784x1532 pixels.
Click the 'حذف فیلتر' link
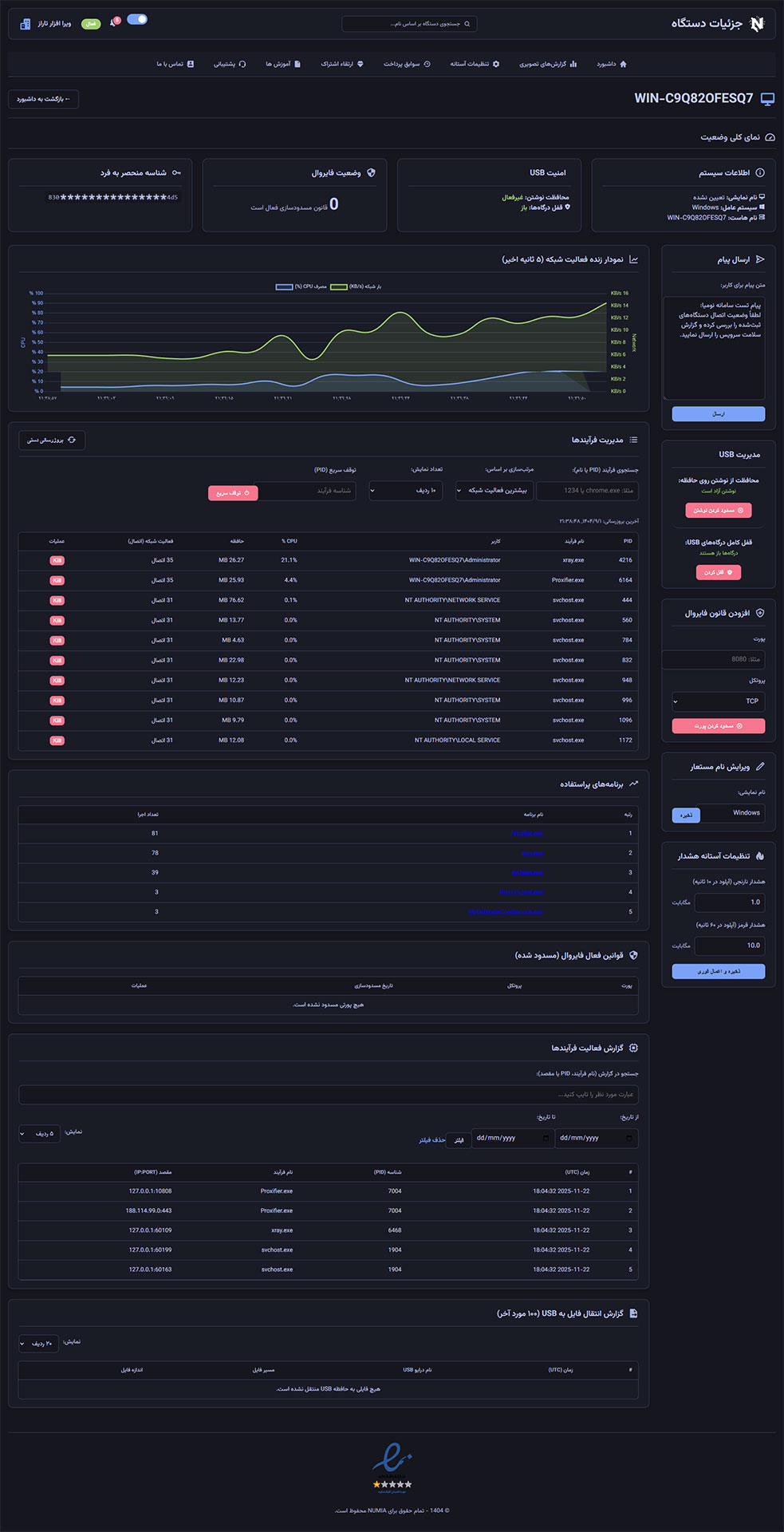pos(431,1139)
